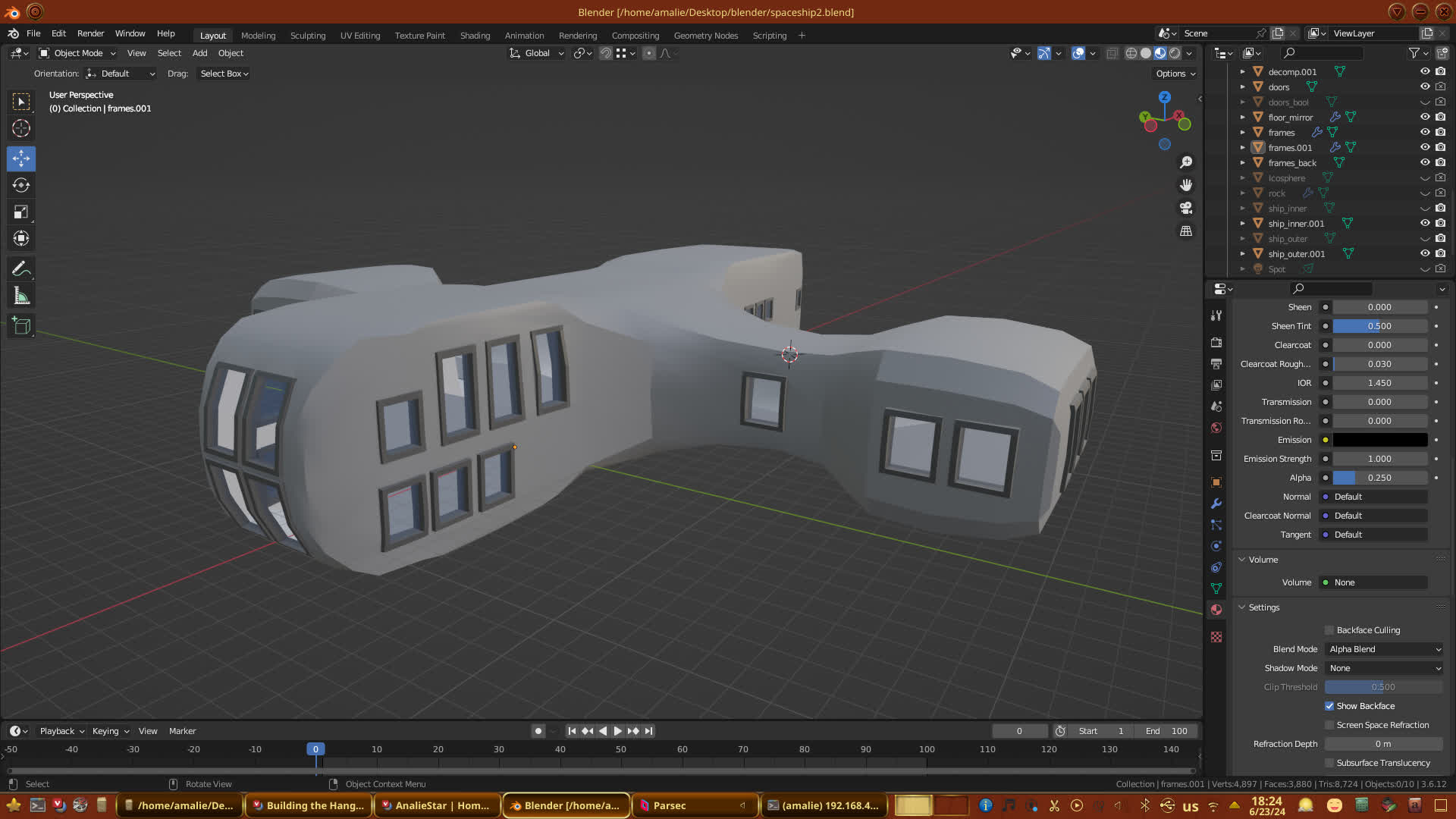Image resolution: width=1456 pixels, height=819 pixels.
Task: Pick the Measure ruler tool
Action: pyautogui.click(x=21, y=297)
